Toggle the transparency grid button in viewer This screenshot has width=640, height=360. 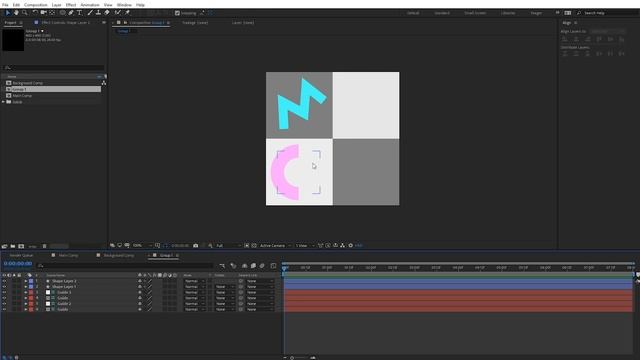pos(254,246)
